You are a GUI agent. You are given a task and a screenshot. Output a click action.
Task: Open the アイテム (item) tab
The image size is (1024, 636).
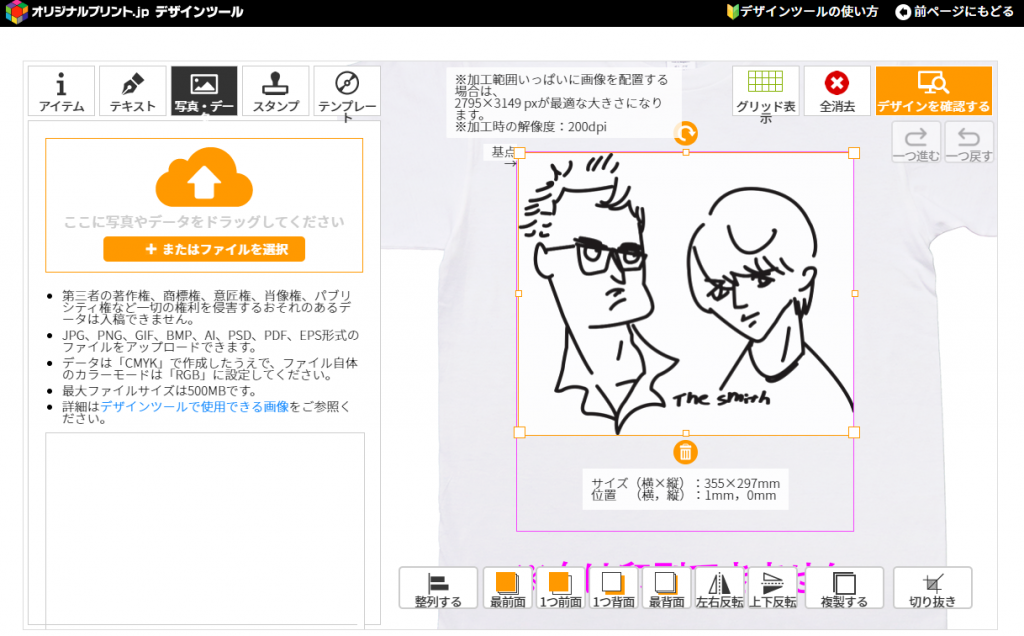(61, 91)
